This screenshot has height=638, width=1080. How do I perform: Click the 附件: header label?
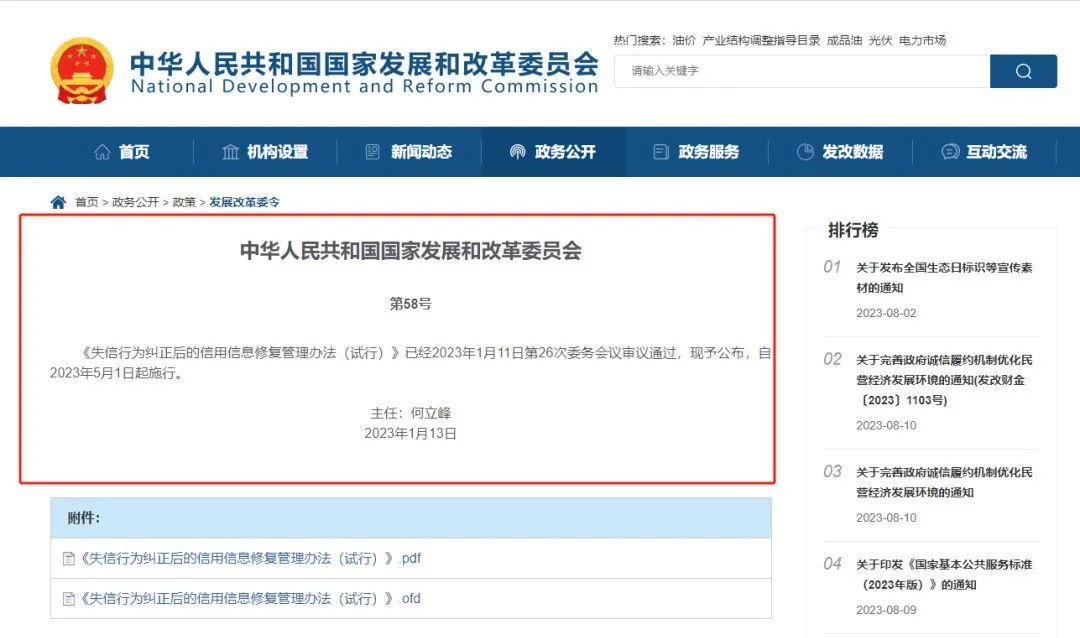(x=84, y=518)
